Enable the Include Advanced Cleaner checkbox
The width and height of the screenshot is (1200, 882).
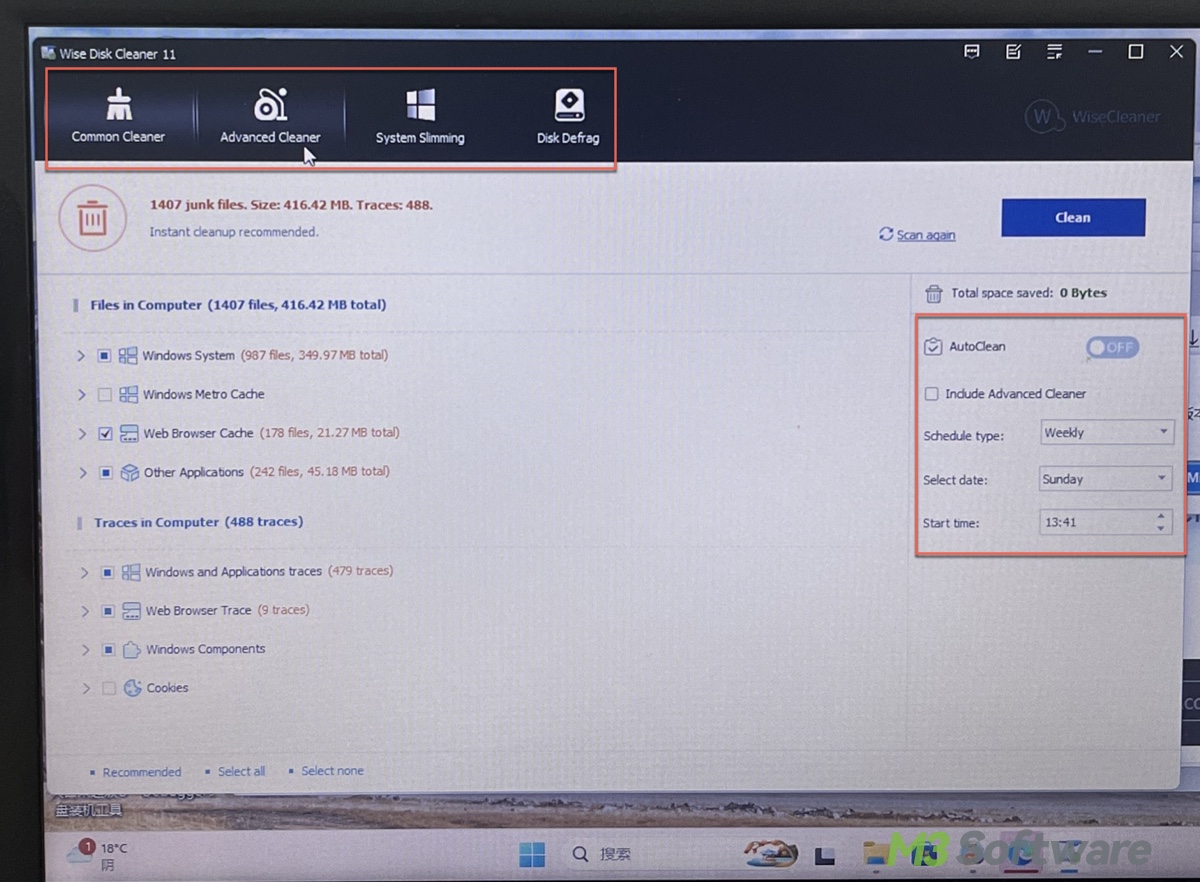932,394
